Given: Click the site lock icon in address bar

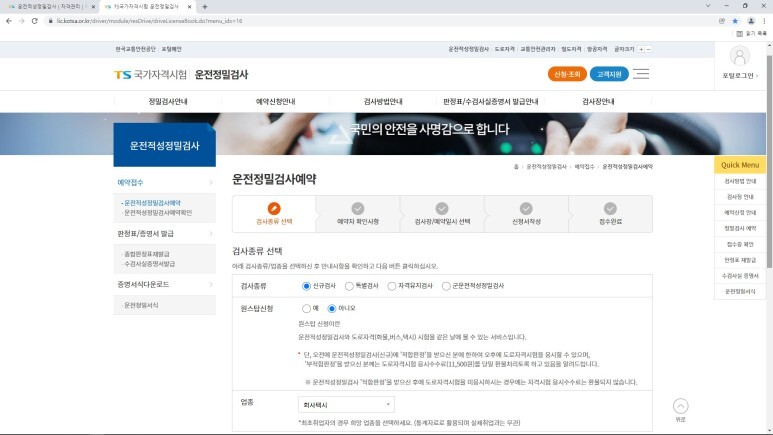Looking at the screenshot, I should click(50, 21).
